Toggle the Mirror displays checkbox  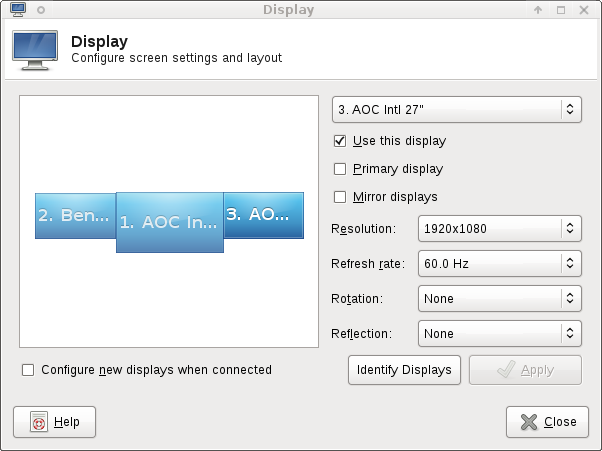click(x=340, y=197)
